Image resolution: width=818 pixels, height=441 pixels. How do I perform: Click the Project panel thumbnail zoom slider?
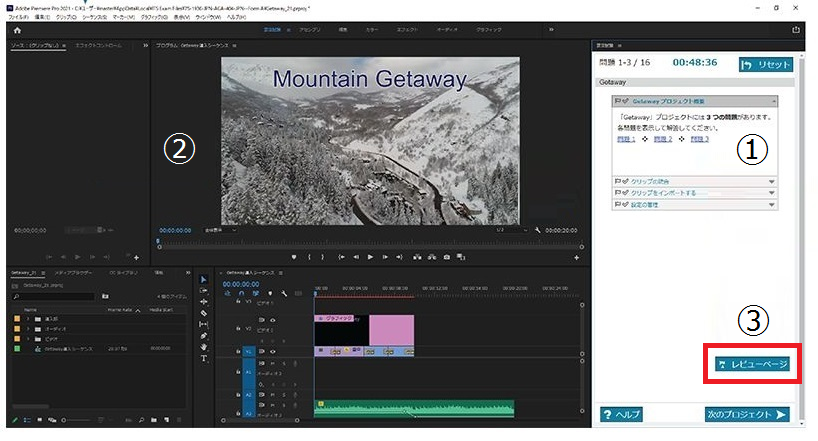[66, 419]
